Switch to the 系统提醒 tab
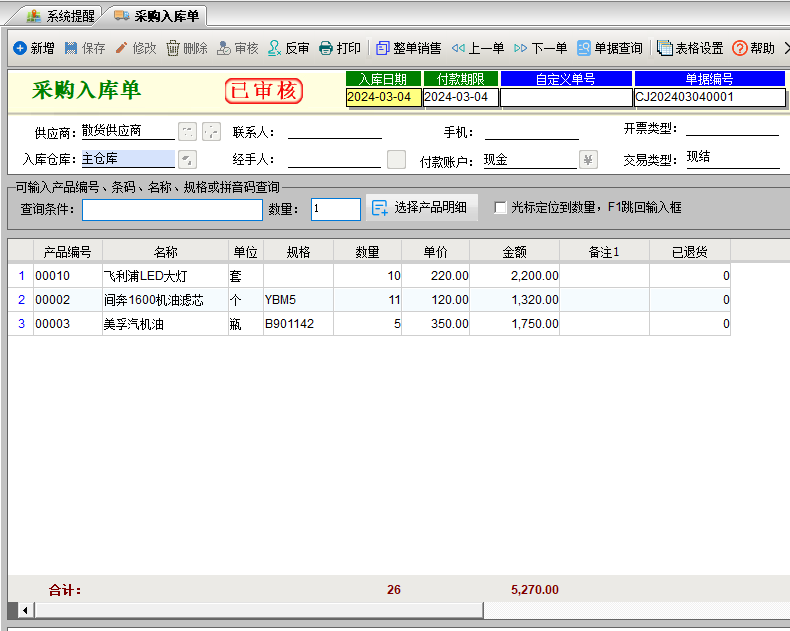The image size is (790, 631). [61, 16]
